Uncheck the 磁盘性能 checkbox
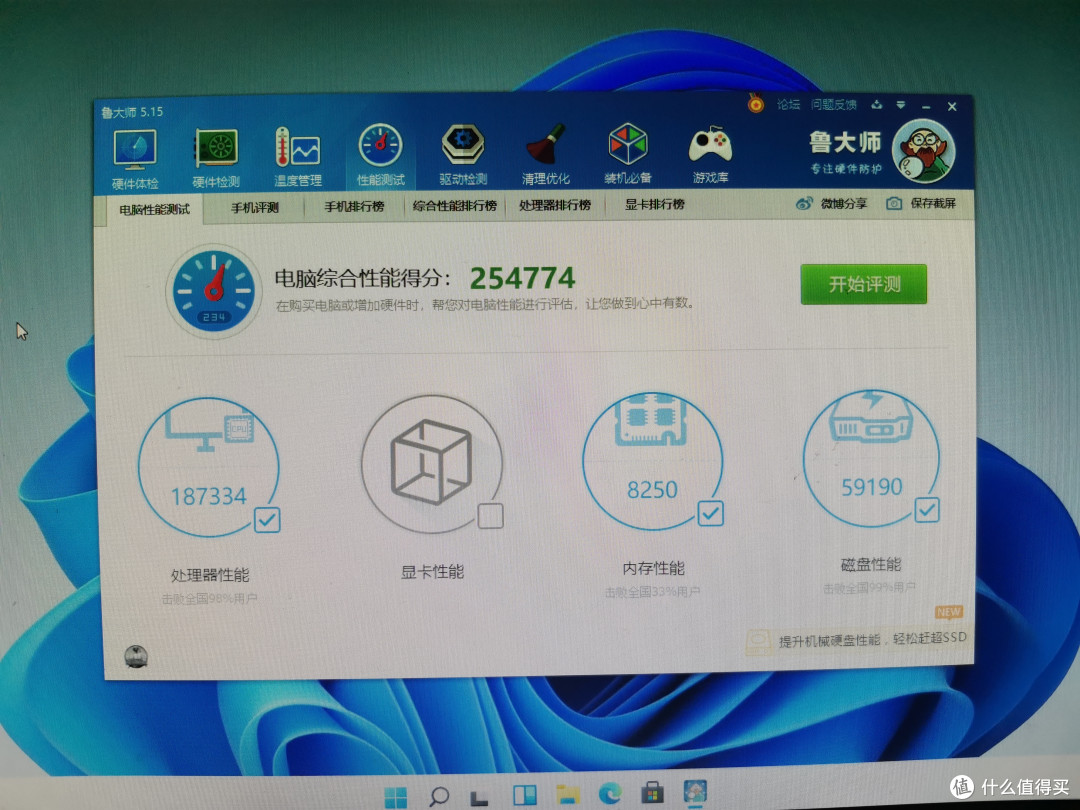 (x=926, y=510)
